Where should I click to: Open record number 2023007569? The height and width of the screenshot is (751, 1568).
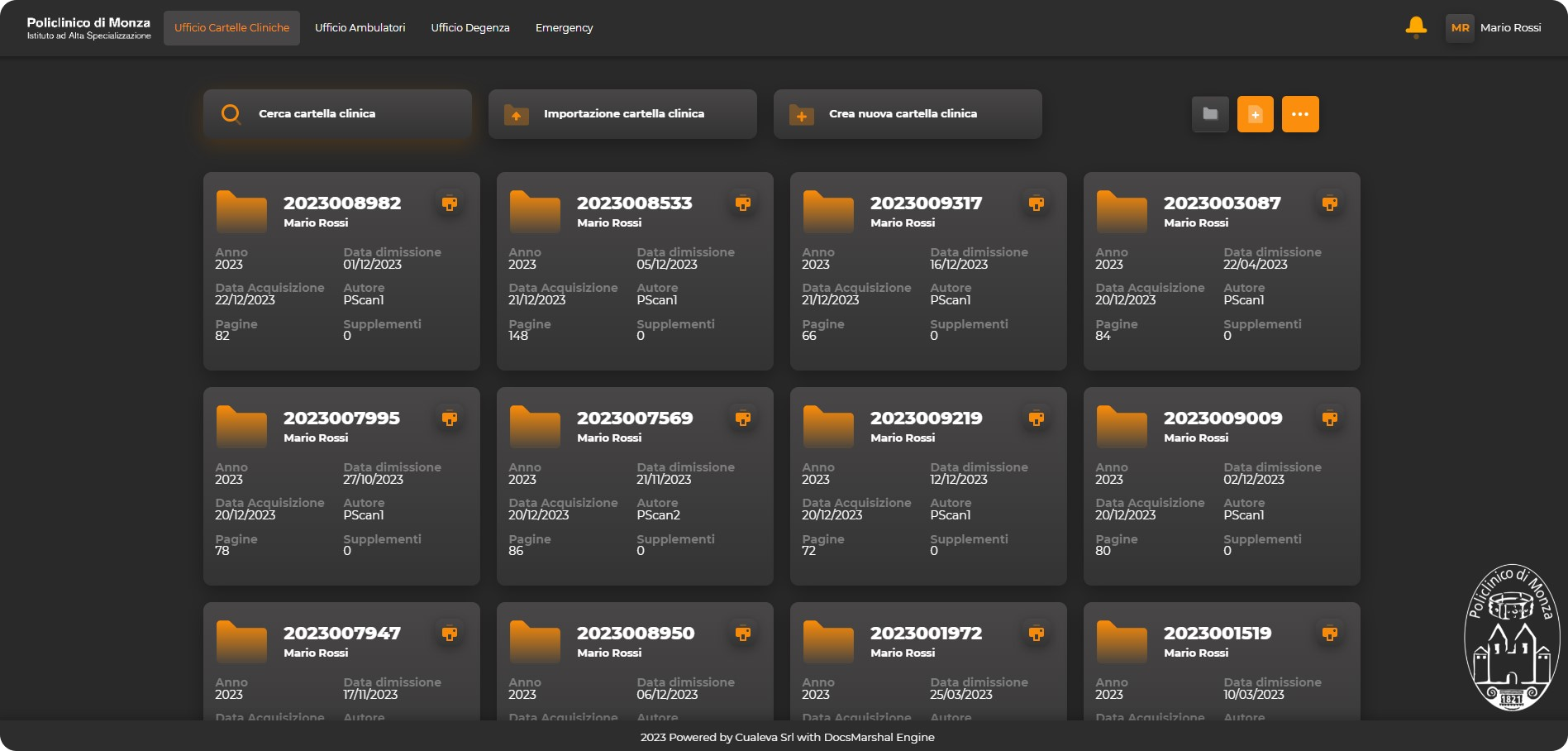tap(635, 419)
